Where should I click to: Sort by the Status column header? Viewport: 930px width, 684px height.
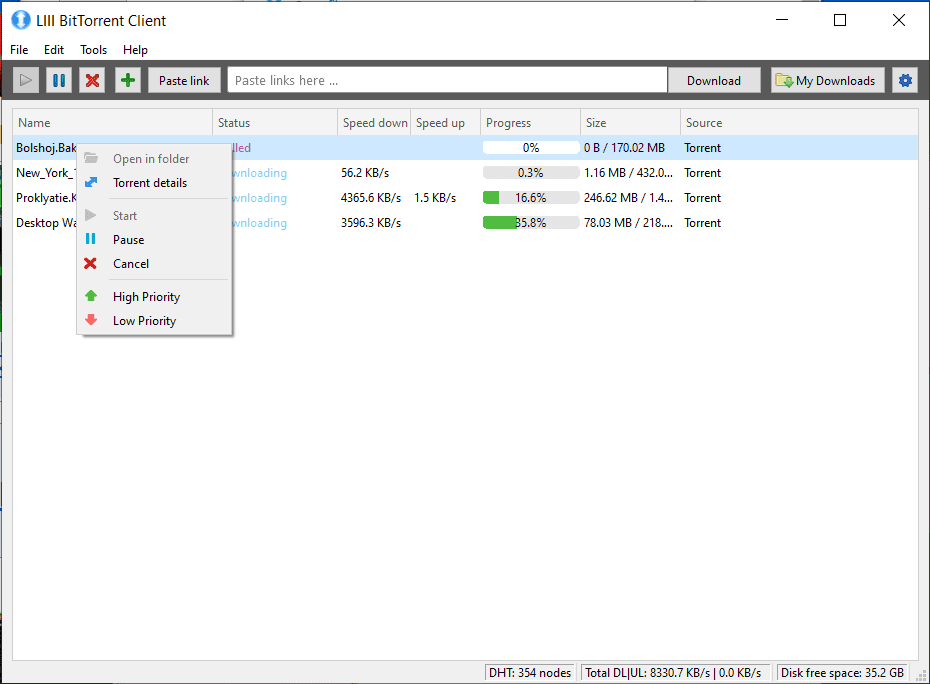coord(275,123)
